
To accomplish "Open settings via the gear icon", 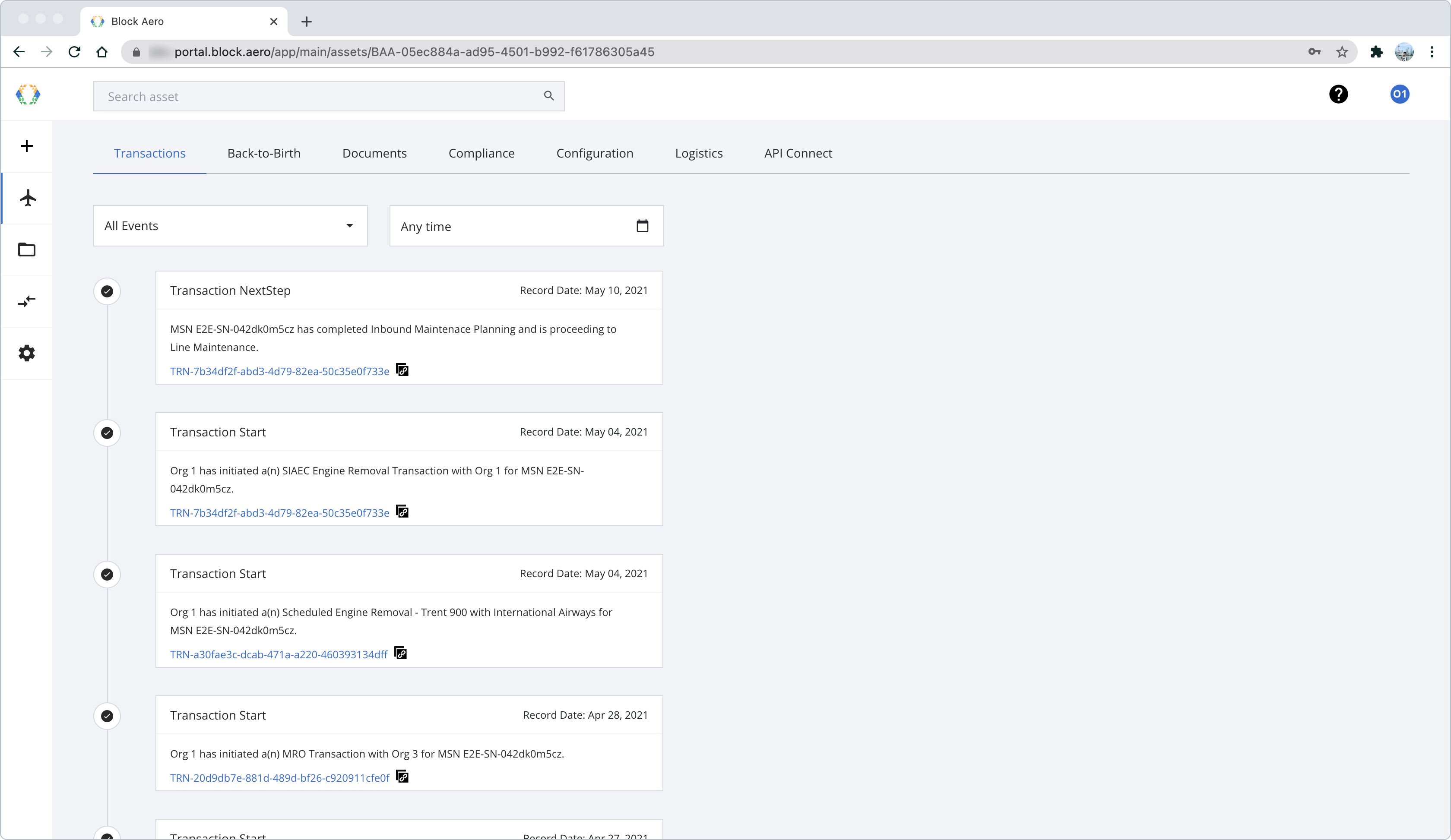I will 26,353.
